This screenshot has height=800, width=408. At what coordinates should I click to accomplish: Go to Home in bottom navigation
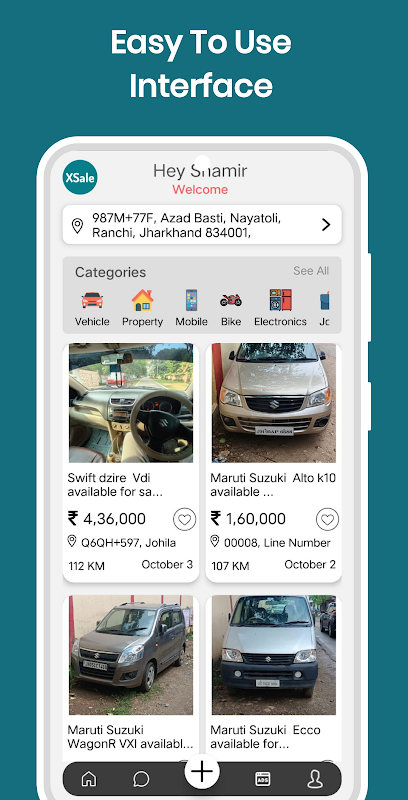pyautogui.click(x=89, y=779)
